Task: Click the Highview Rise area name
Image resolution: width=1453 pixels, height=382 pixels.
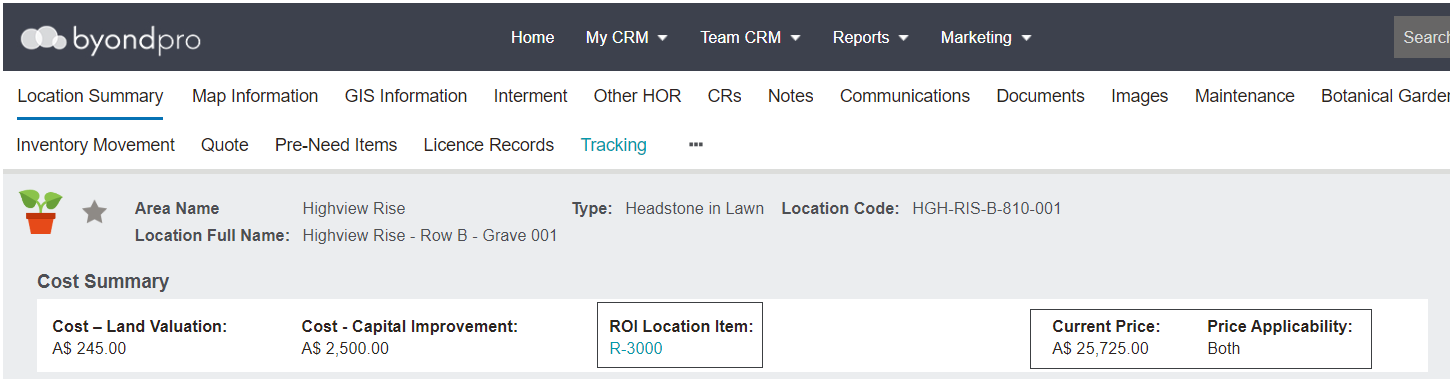Action: [354, 209]
